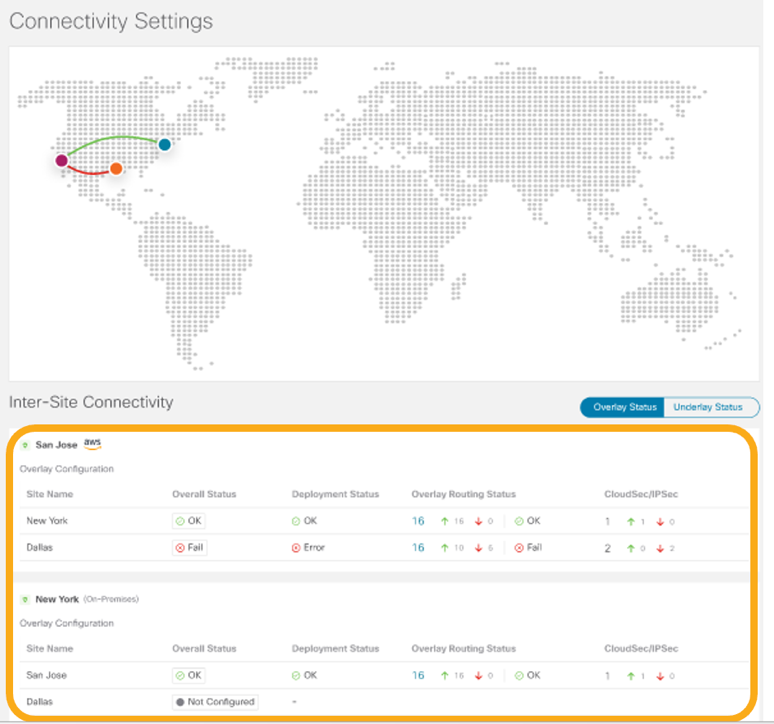This screenshot has width=774, height=724.
Task: Open overlay routing count 16 for San Jose row
Action: 418,675
